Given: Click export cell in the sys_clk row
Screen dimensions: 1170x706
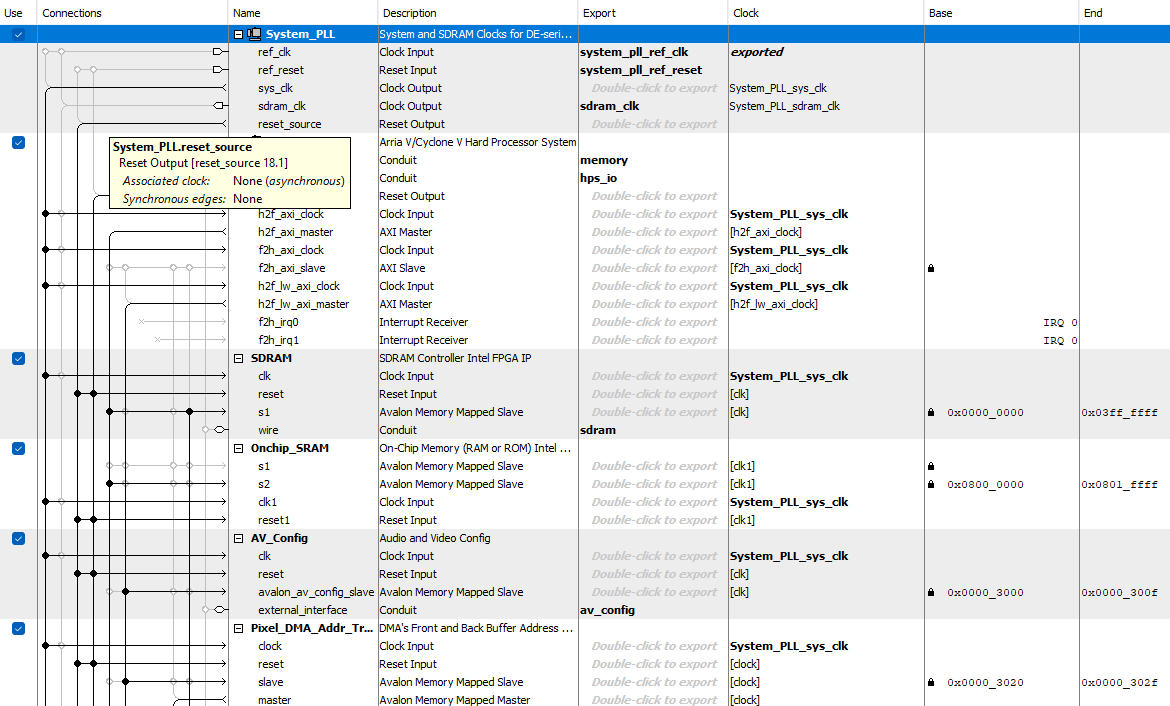Looking at the screenshot, I should coord(654,88).
